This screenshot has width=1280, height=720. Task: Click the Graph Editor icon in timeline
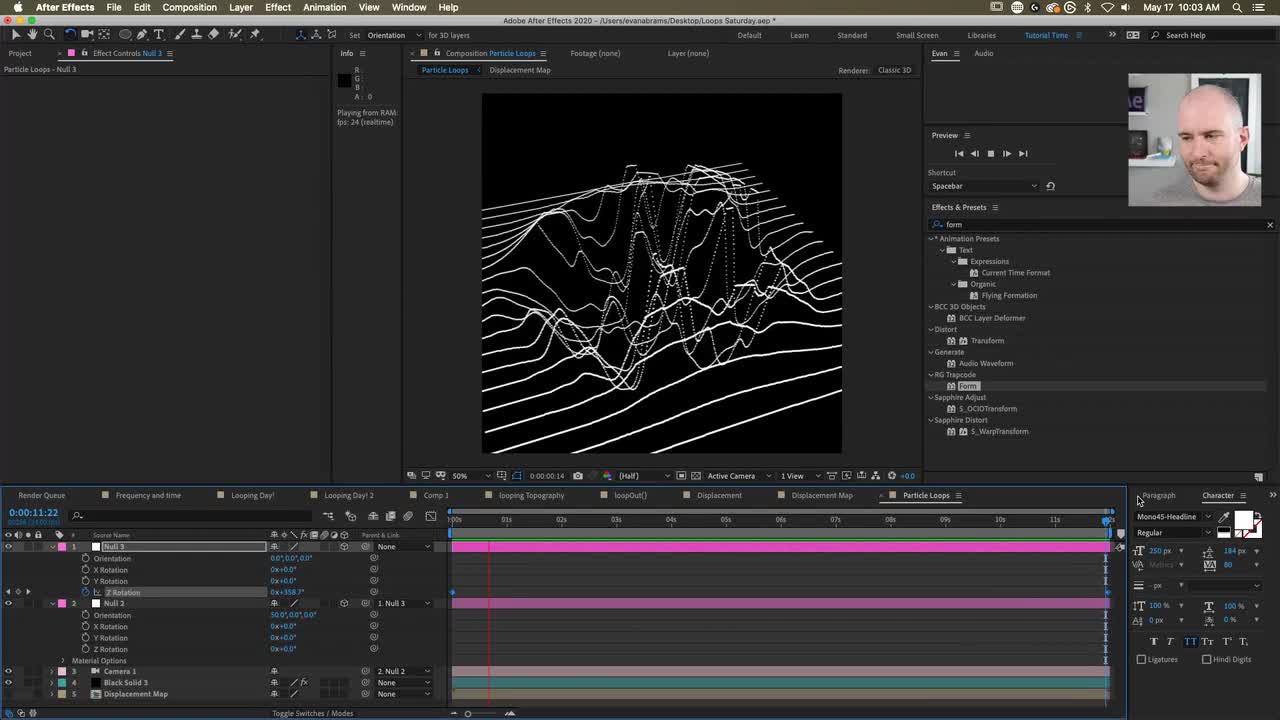point(431,516)
